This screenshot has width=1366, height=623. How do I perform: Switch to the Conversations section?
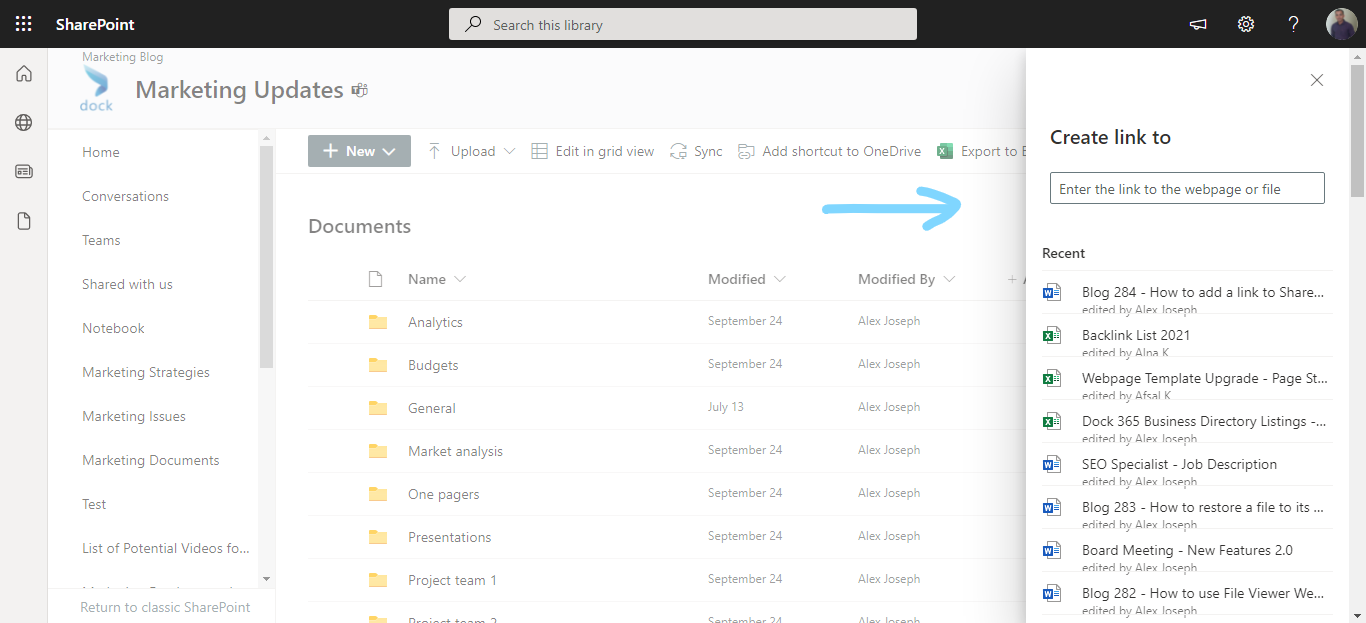coord(125,195)
